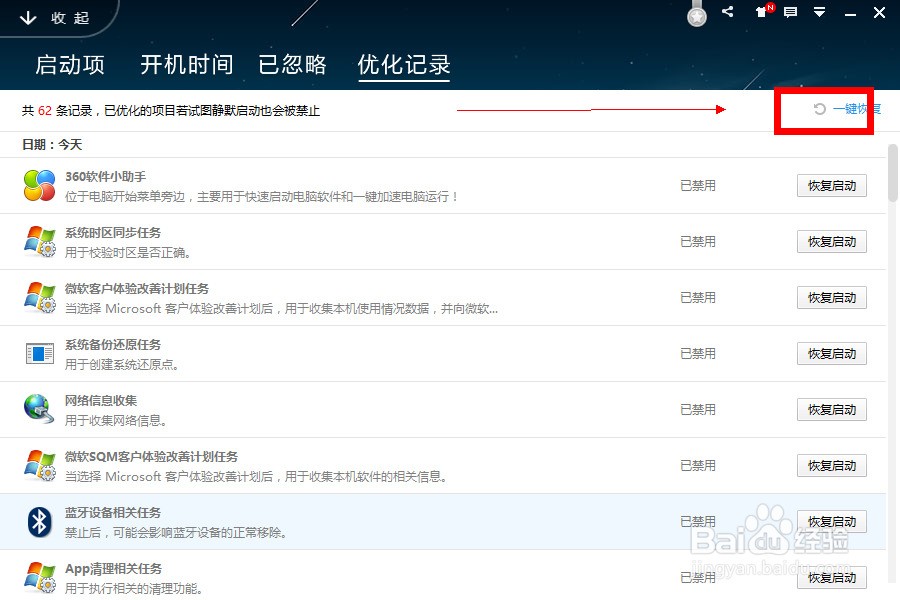Open the 已忽略 tab
The width and height of the screenshot is (900, 600).
pyautogui.click(x=292, y=65)
